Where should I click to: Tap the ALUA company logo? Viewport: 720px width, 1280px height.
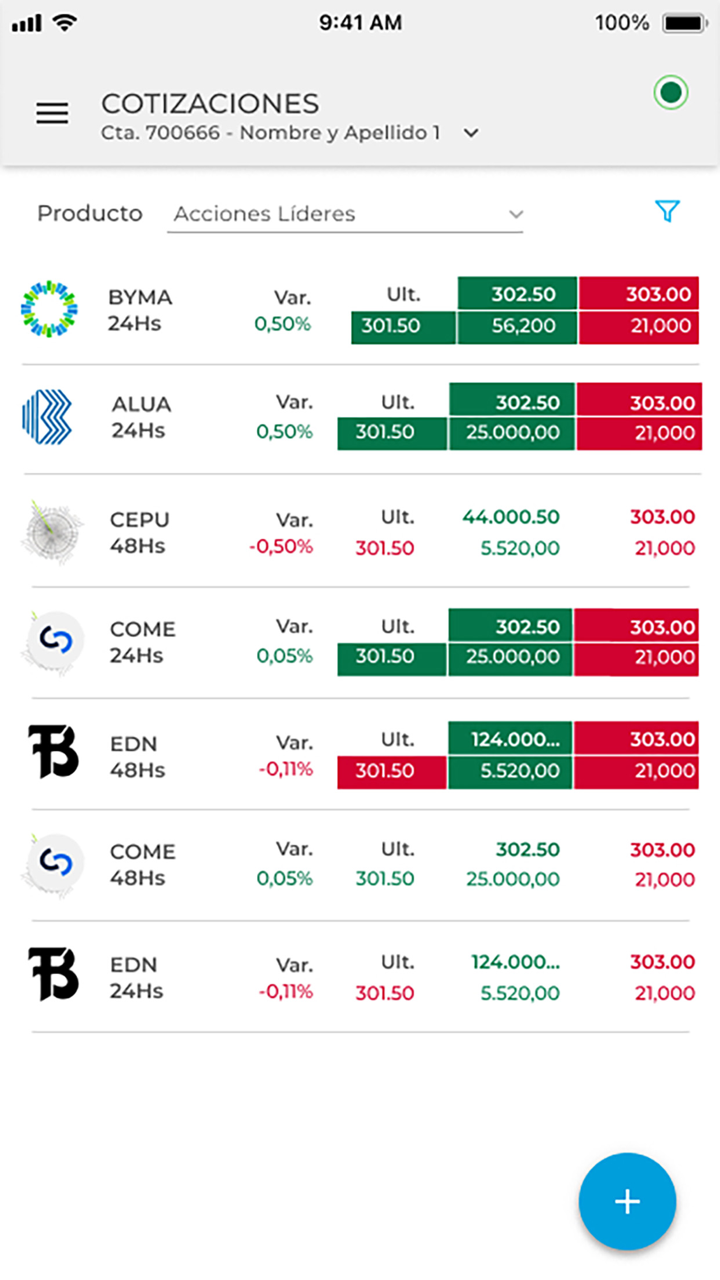[x=47, y=417]
